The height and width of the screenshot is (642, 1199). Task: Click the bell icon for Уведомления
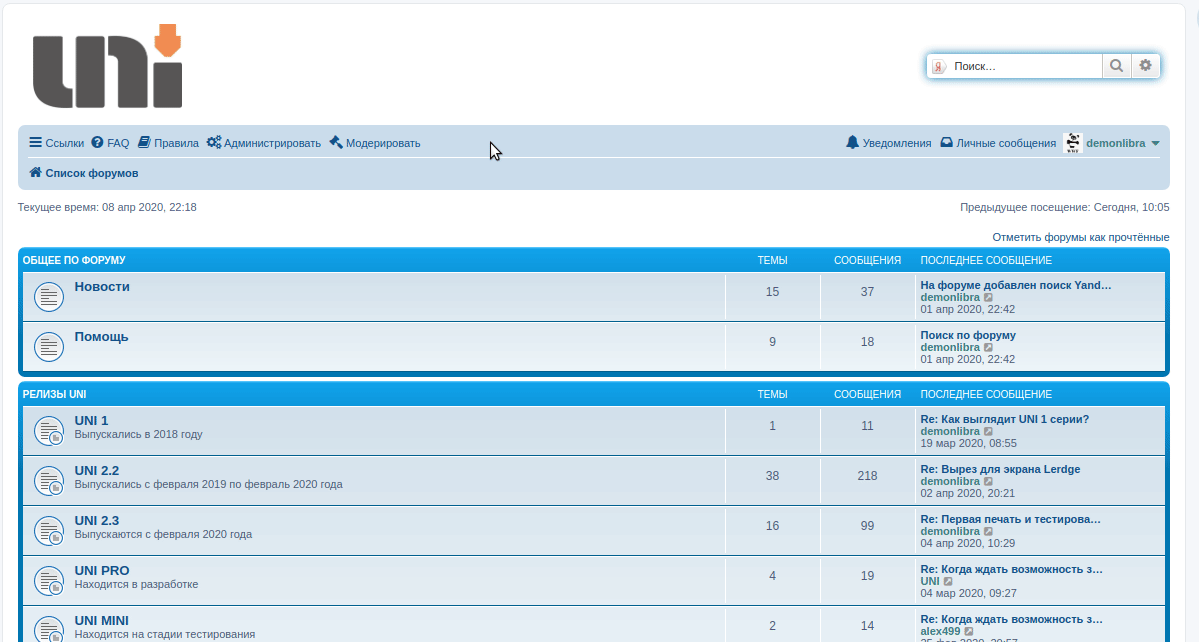853,142
